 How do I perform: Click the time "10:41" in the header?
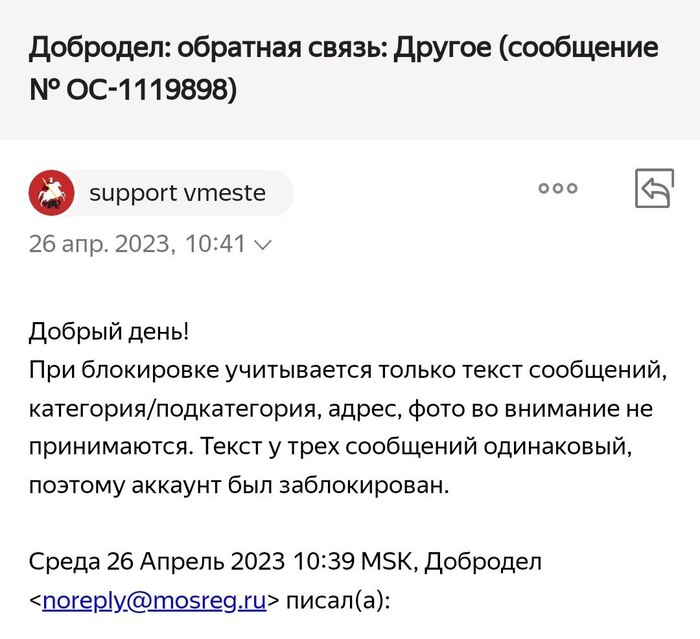(x=214, y=244)
